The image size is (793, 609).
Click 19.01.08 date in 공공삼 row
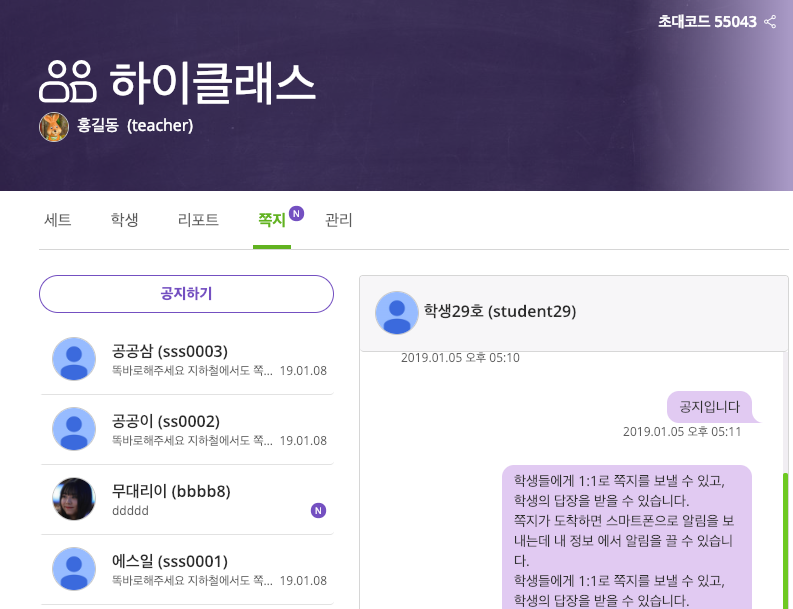click(303, 371)
